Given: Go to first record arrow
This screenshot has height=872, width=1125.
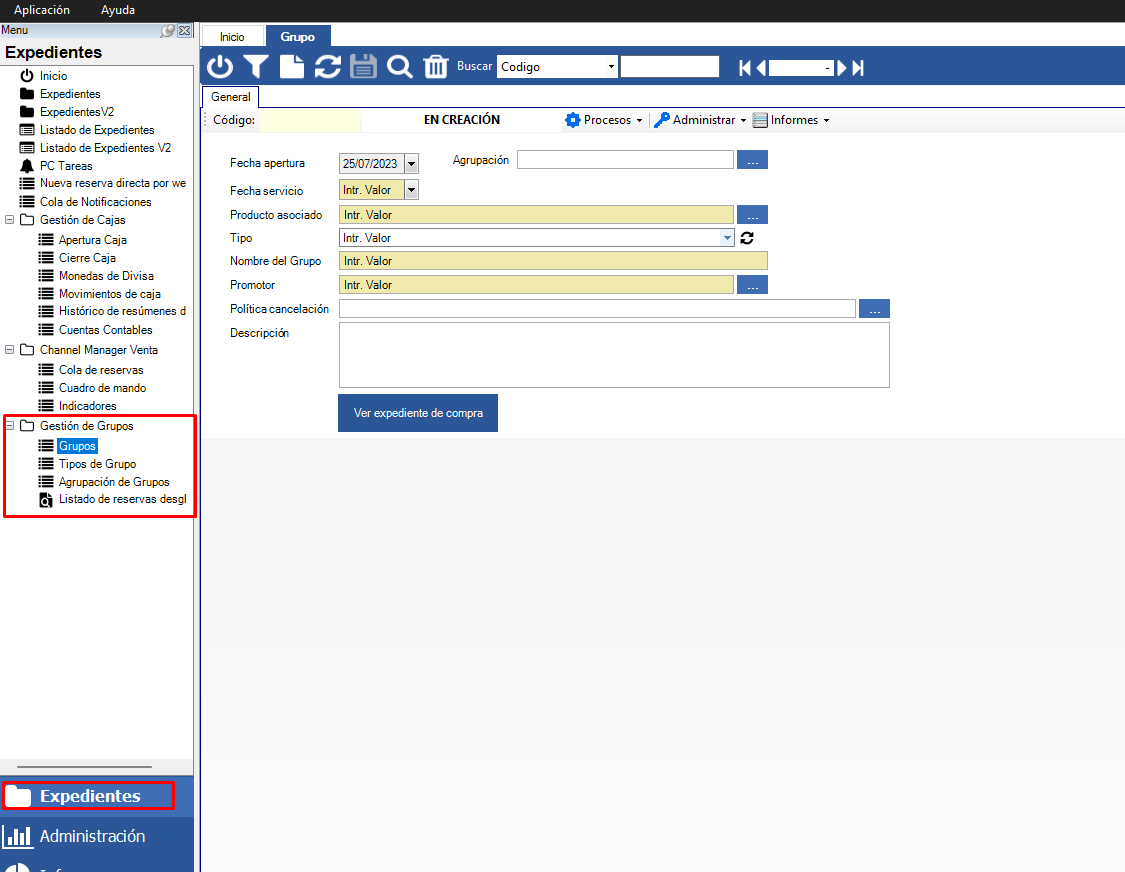Looking at the screenshot, I should tap(745, 67).
